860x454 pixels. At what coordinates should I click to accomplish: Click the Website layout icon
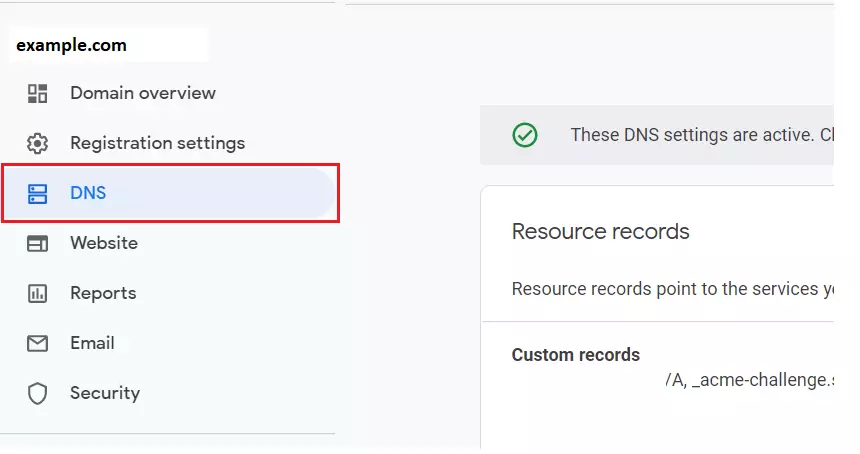click(37, 243)
